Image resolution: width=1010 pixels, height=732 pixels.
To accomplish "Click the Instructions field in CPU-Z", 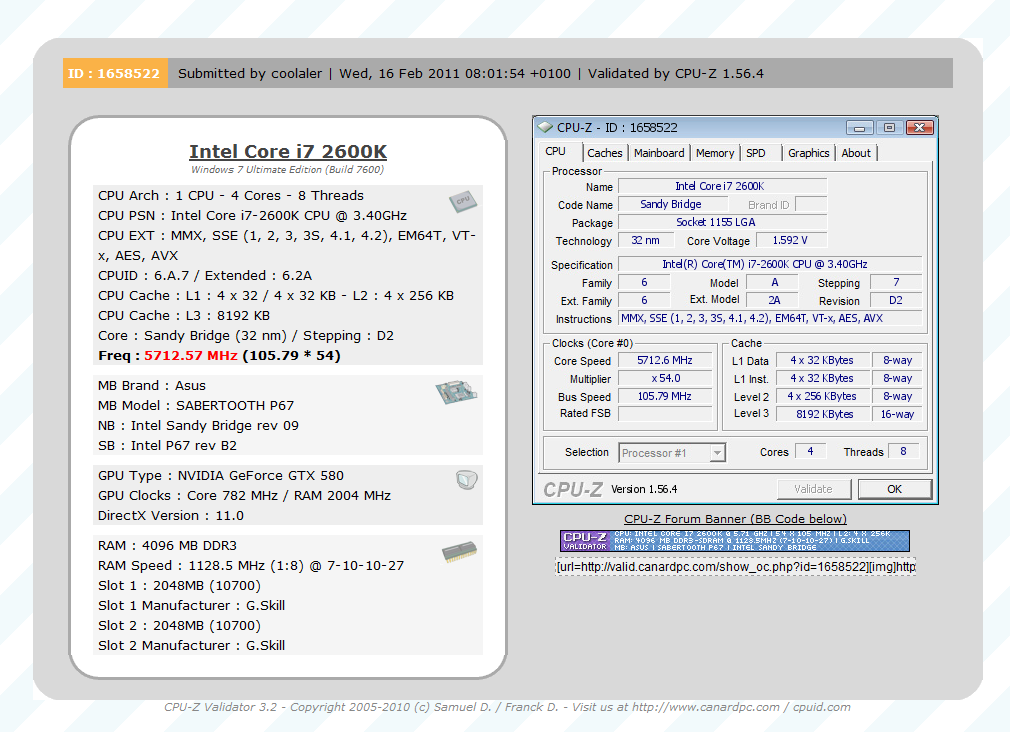I will [770, 318].
